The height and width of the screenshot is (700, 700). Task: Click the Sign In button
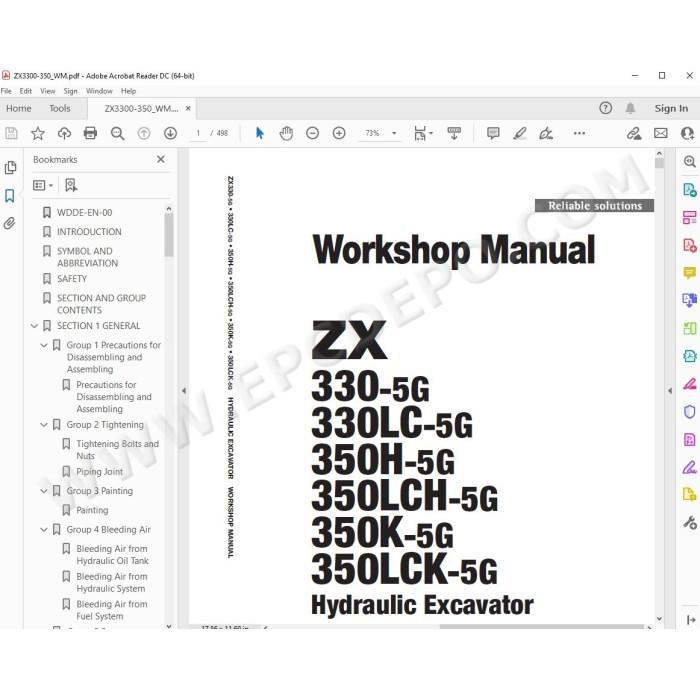click(x=671, y=108)
